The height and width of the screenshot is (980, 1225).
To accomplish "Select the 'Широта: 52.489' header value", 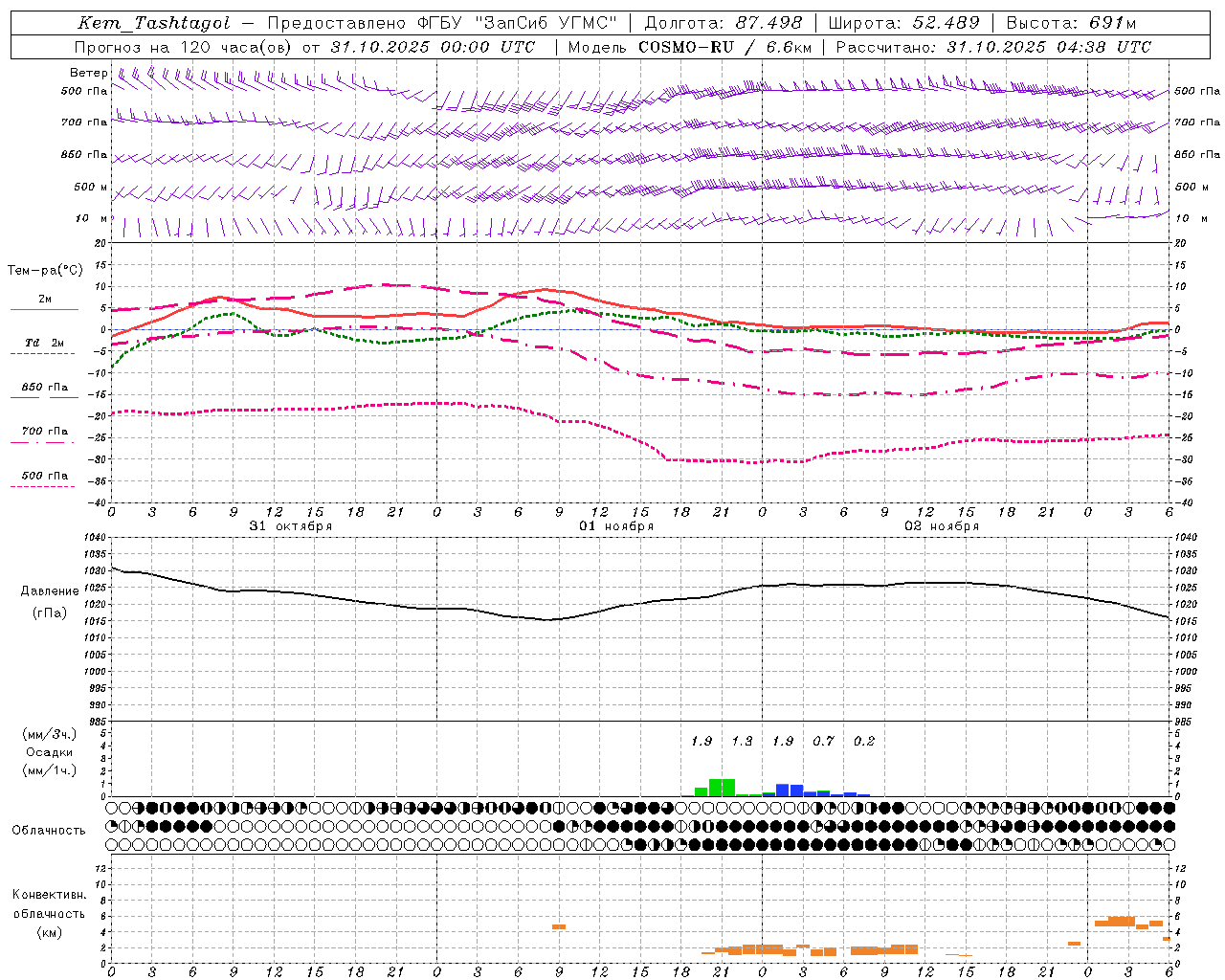I will pos(903,23).
